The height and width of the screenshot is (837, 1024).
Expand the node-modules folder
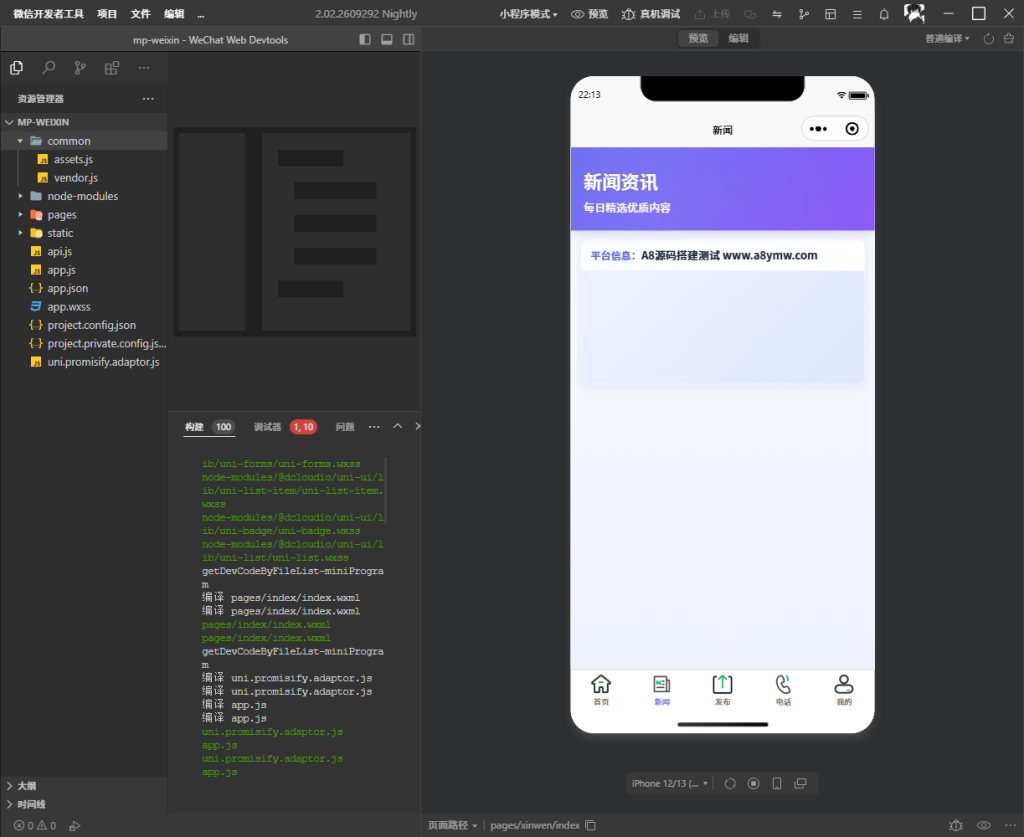(x=20, y=196)
